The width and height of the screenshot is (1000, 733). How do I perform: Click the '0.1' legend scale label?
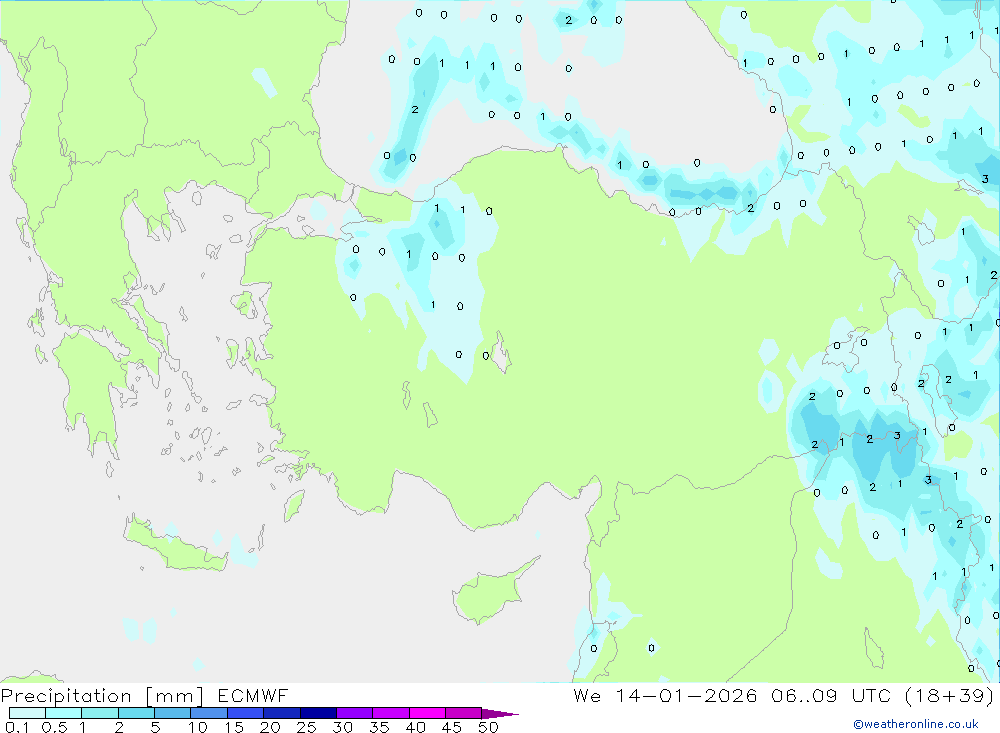(x=17, y=727)
